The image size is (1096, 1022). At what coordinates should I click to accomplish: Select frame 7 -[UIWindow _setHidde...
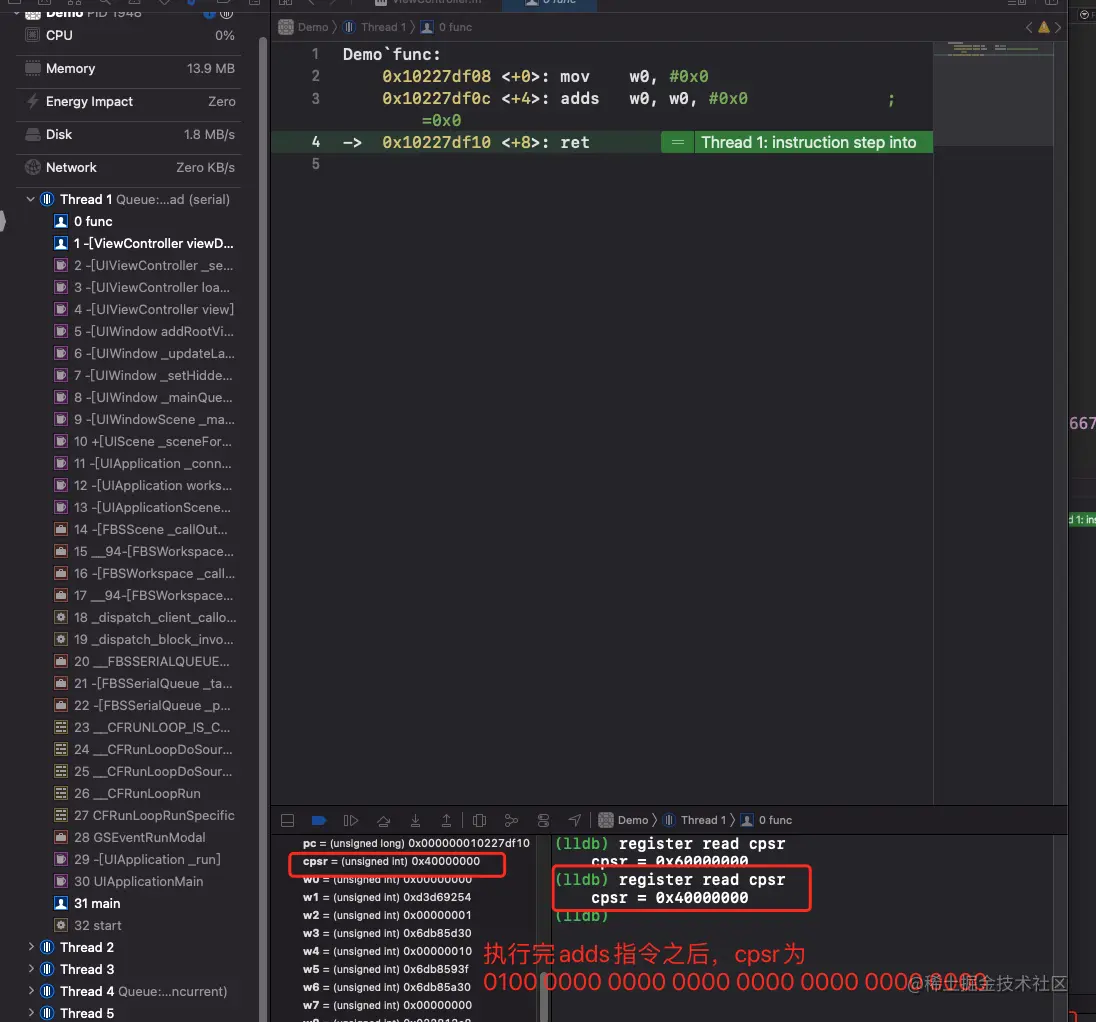pyautogui.click(x=145, y=375)
